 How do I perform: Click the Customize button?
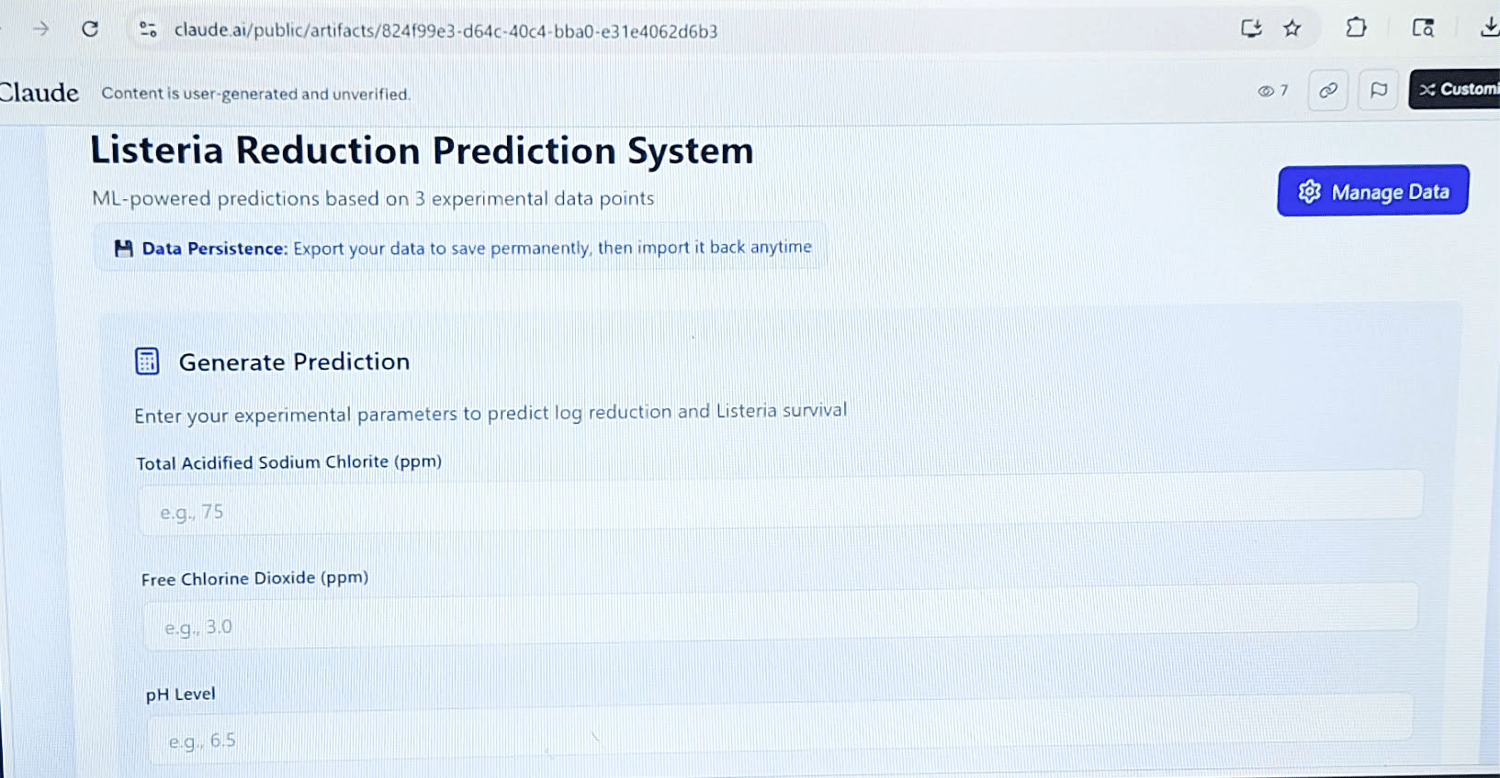[x=1456, y=89]
